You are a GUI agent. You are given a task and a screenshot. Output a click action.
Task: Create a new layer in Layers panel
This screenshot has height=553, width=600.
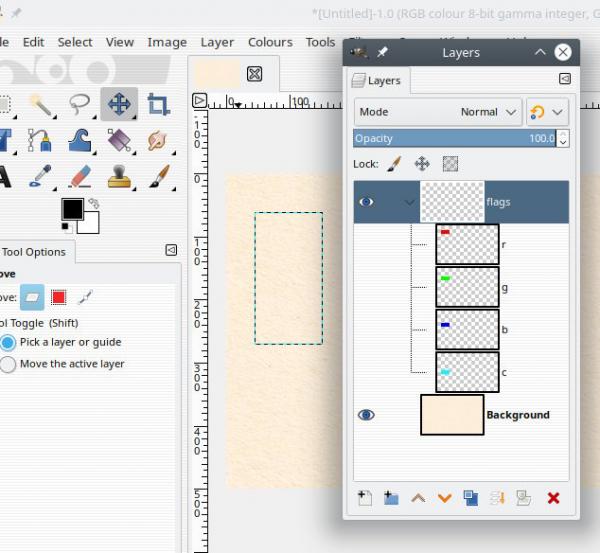(365, 498)
